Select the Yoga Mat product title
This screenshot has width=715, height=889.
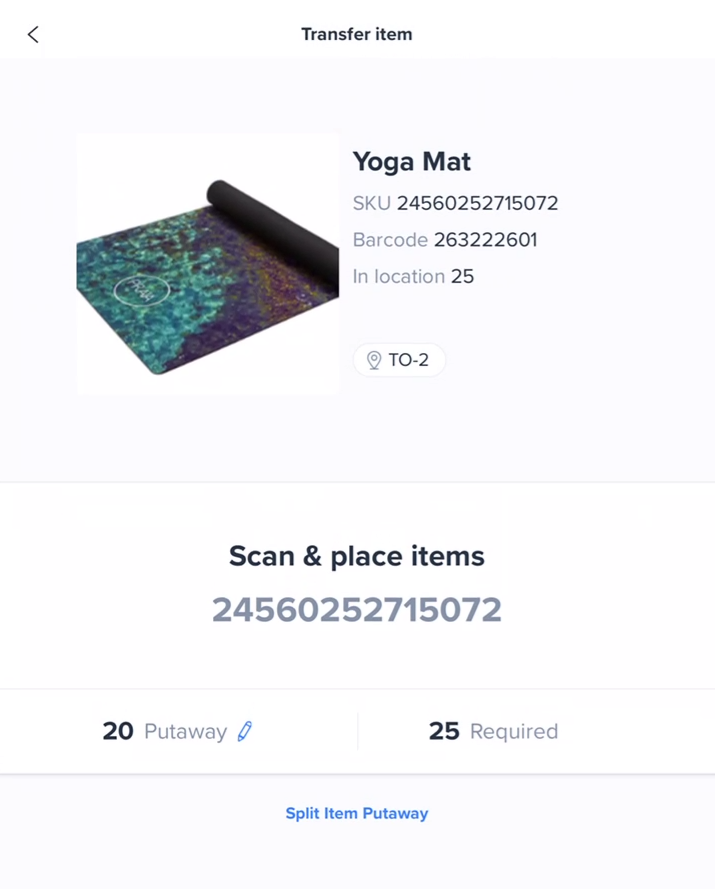(412, 162)
